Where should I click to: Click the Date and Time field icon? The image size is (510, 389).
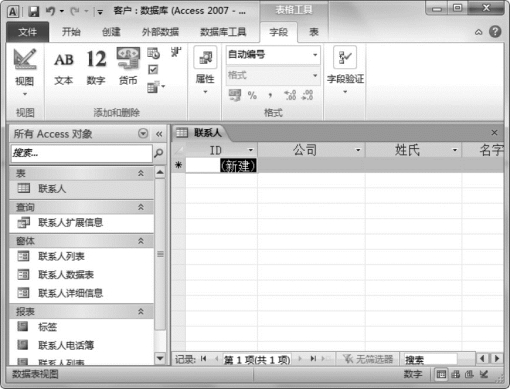[x=153, y=53]
